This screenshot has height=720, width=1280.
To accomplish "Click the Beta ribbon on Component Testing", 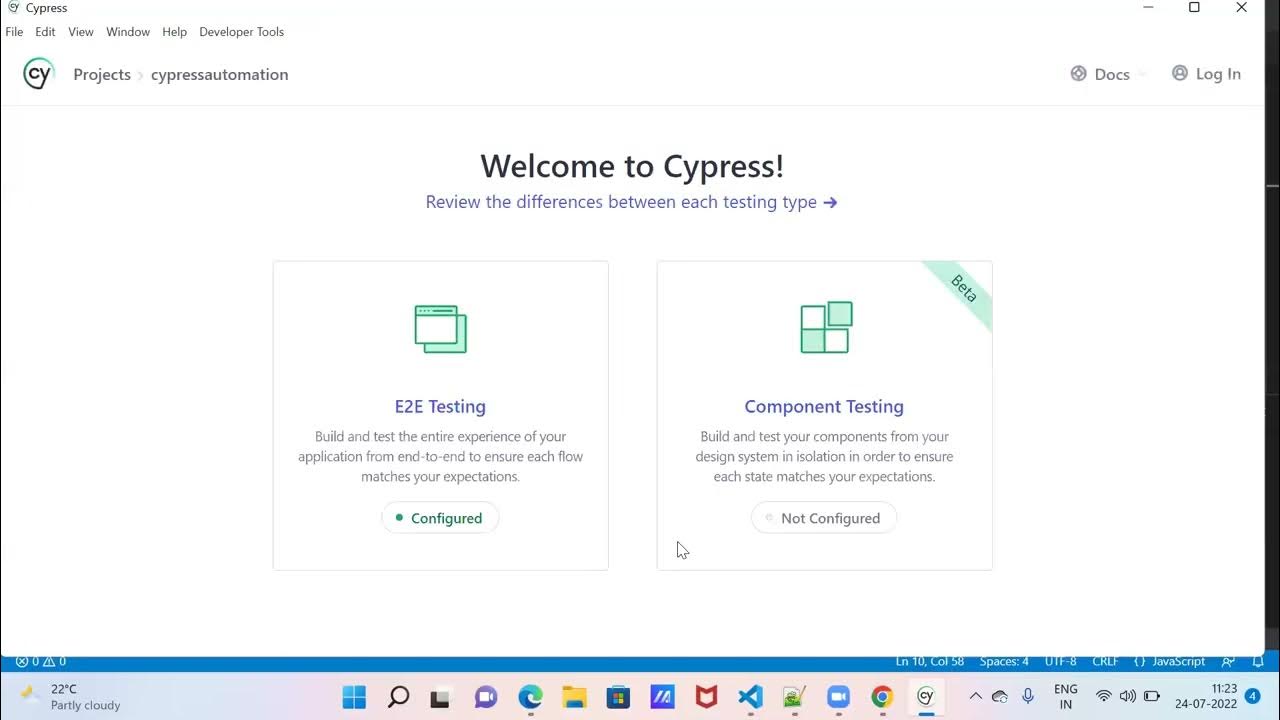I will (x=962, y=289).
